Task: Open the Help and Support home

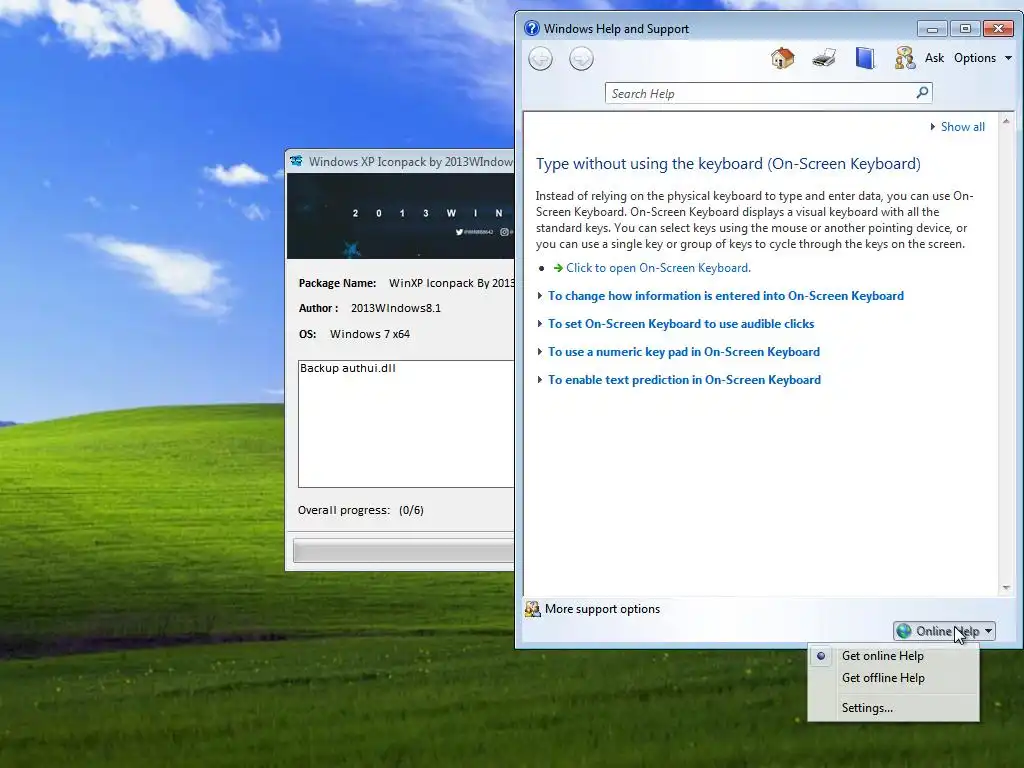Action: (x=782, y=58)
